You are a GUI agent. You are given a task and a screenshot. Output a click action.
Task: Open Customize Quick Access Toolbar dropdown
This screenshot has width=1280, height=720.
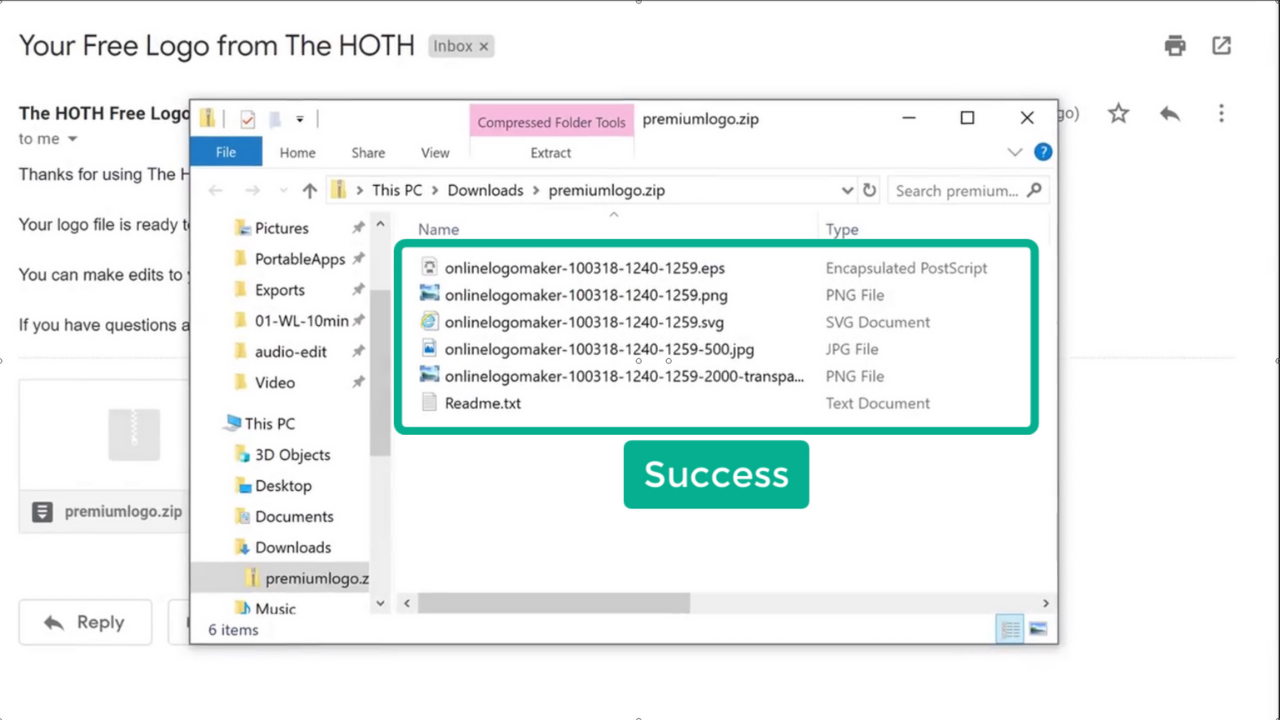[x=300, y=120]
